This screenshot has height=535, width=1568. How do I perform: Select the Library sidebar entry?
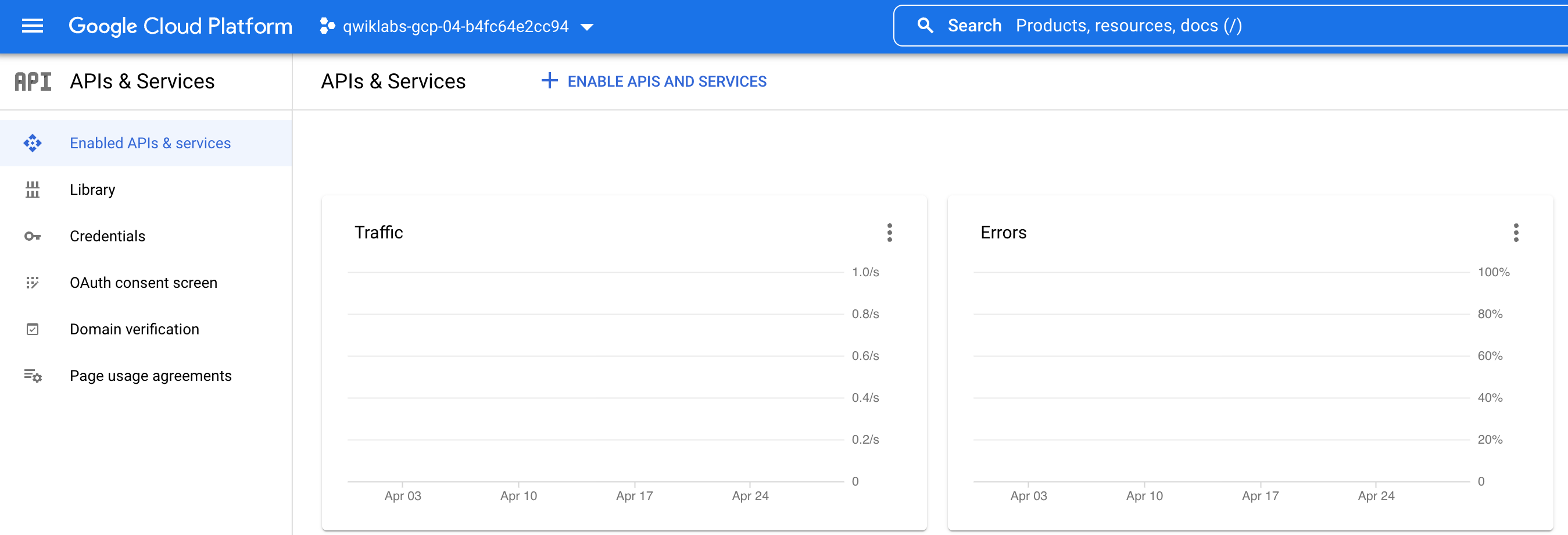click(x=92, y=190)
